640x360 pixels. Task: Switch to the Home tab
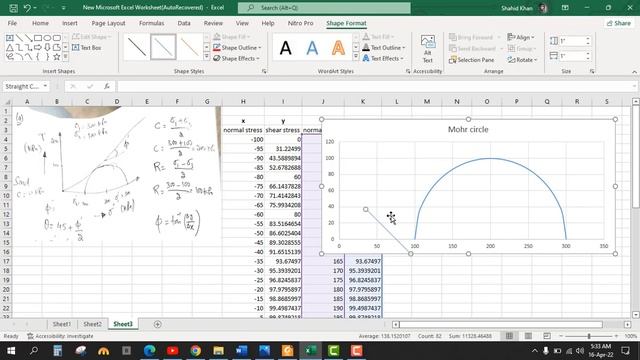pos(40,23)
